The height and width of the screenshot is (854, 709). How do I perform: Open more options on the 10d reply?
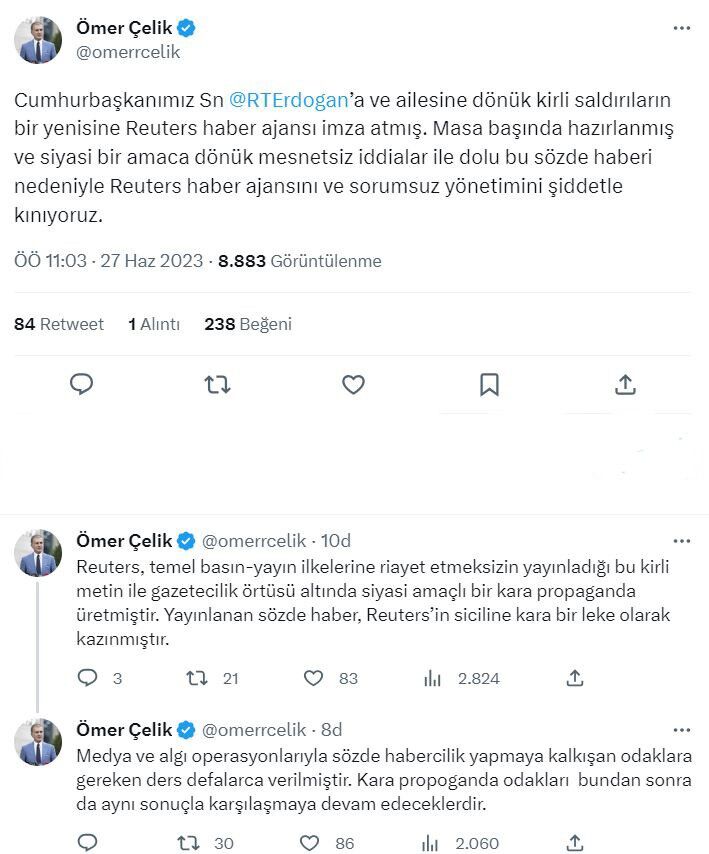(681, 540)
